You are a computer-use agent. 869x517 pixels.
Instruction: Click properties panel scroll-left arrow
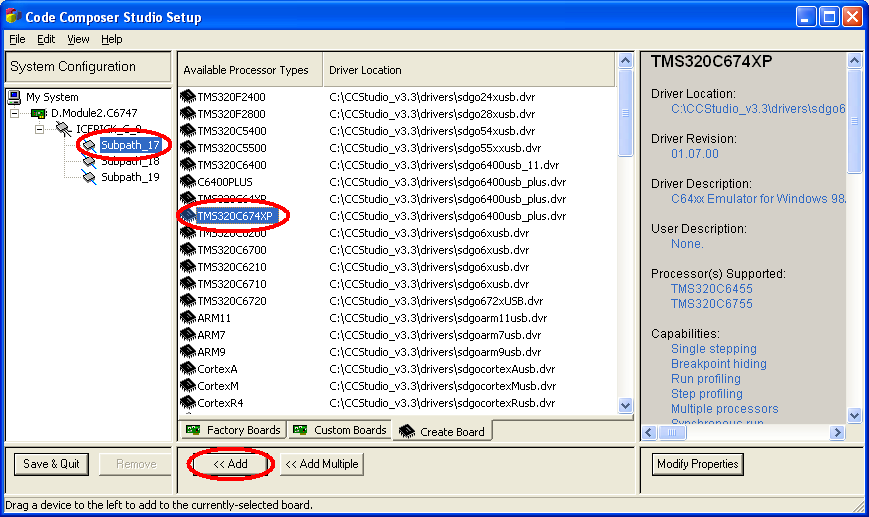tap(650, 432)
